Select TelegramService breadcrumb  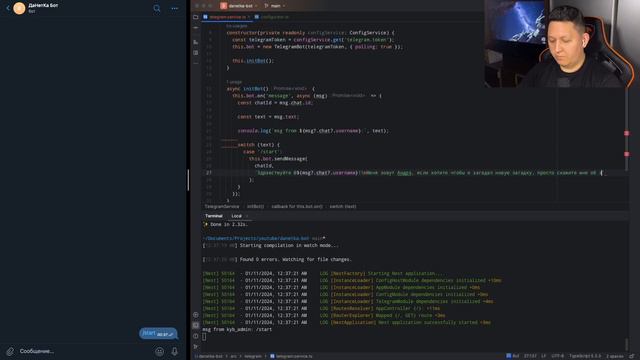pyautogui.click(x=222, y=207)
